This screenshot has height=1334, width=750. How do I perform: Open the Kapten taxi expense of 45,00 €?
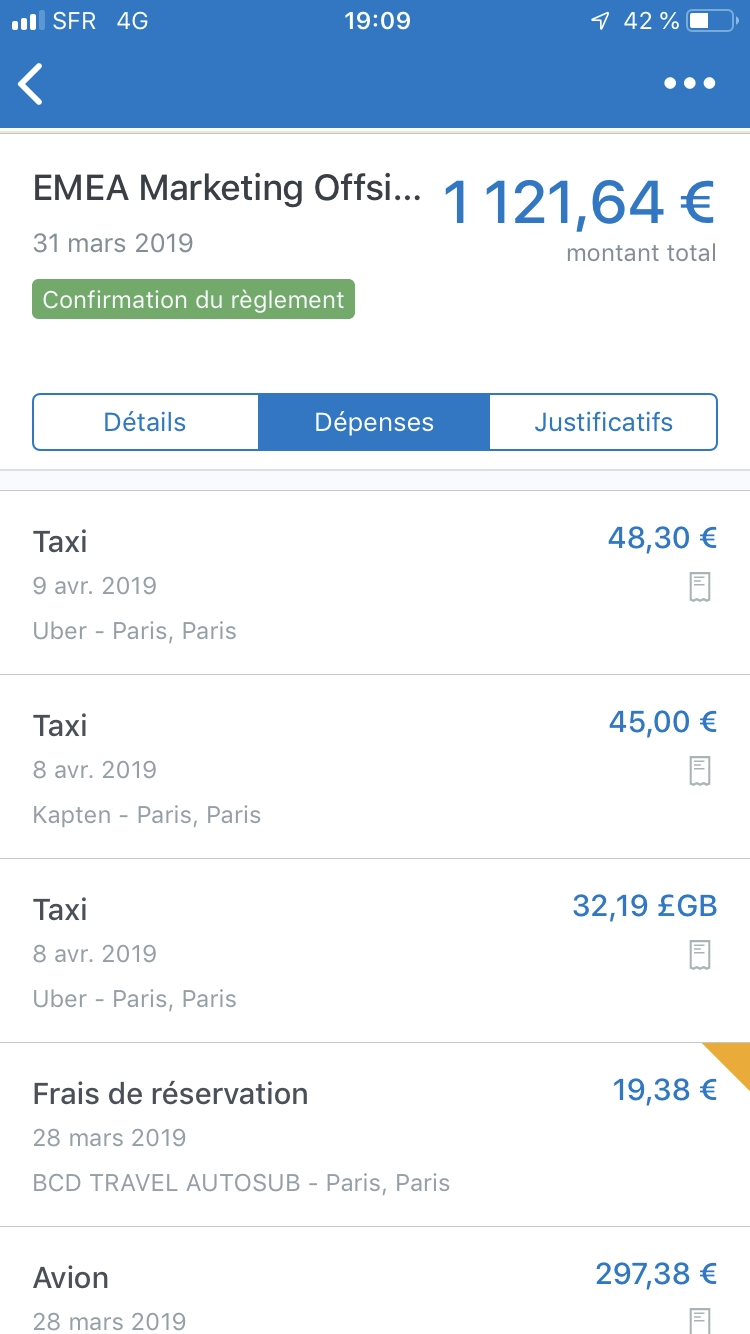coord(300,768)
